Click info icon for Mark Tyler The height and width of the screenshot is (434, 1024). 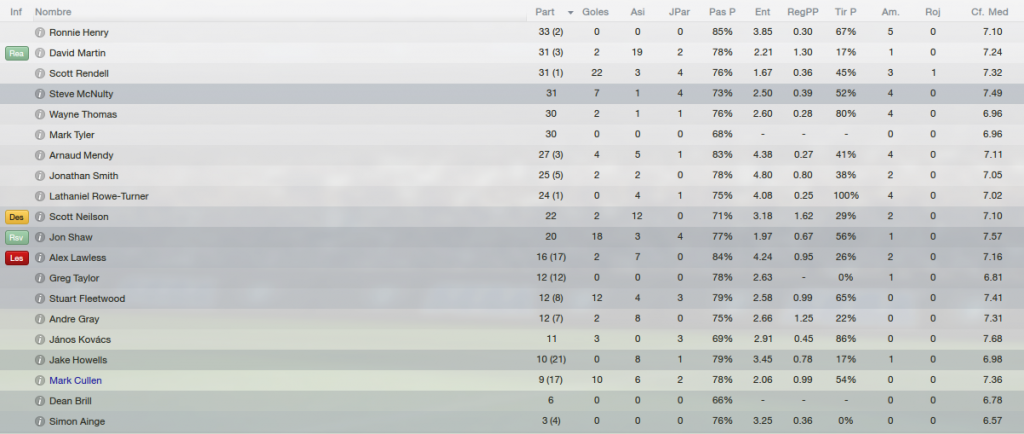40,135
